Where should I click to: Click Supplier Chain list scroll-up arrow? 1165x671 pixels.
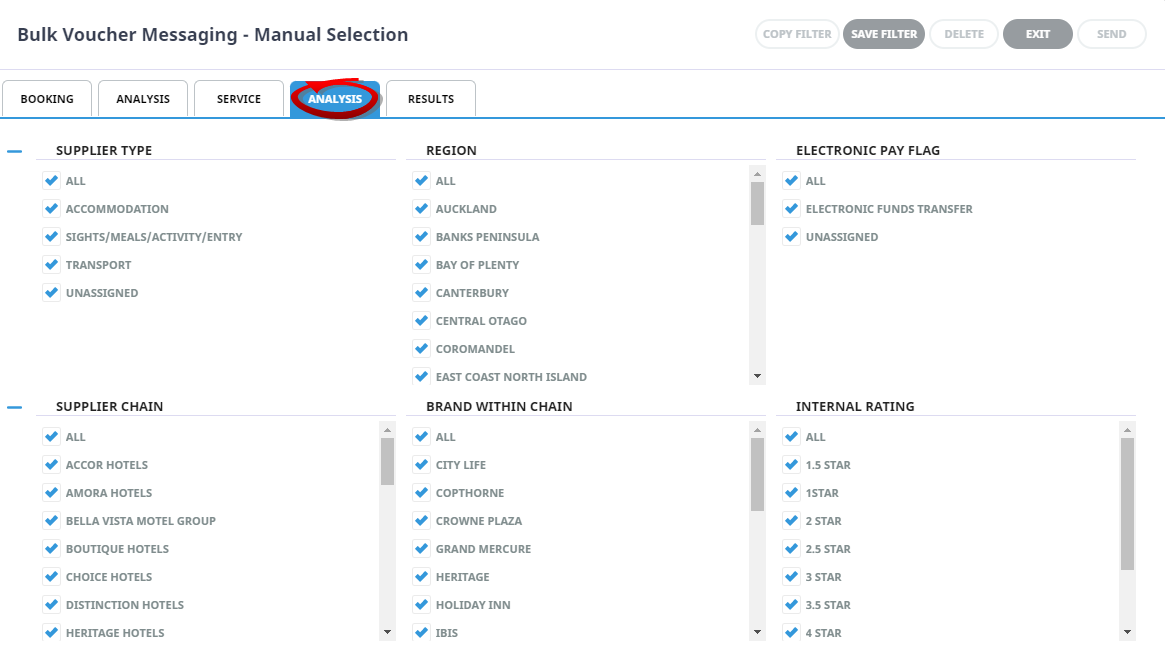pyautogui.click(x=387, y=430)
